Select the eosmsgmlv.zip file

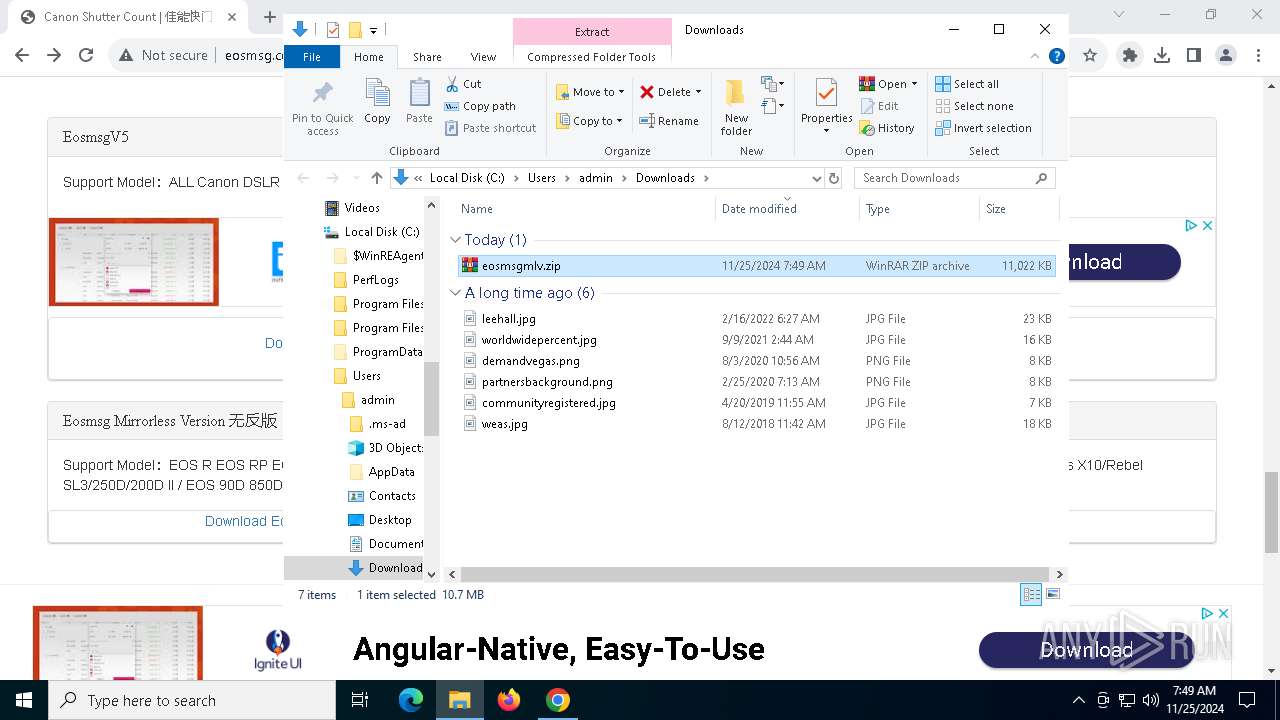click(x=756, y=266)
